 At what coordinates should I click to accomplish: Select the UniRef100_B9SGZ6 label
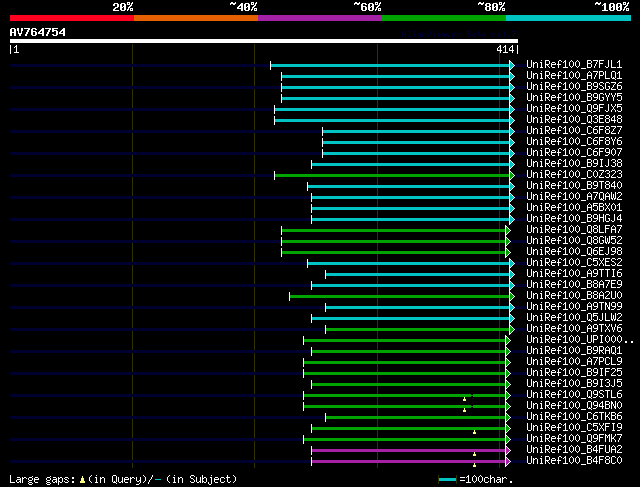click(x=574, y=87)
